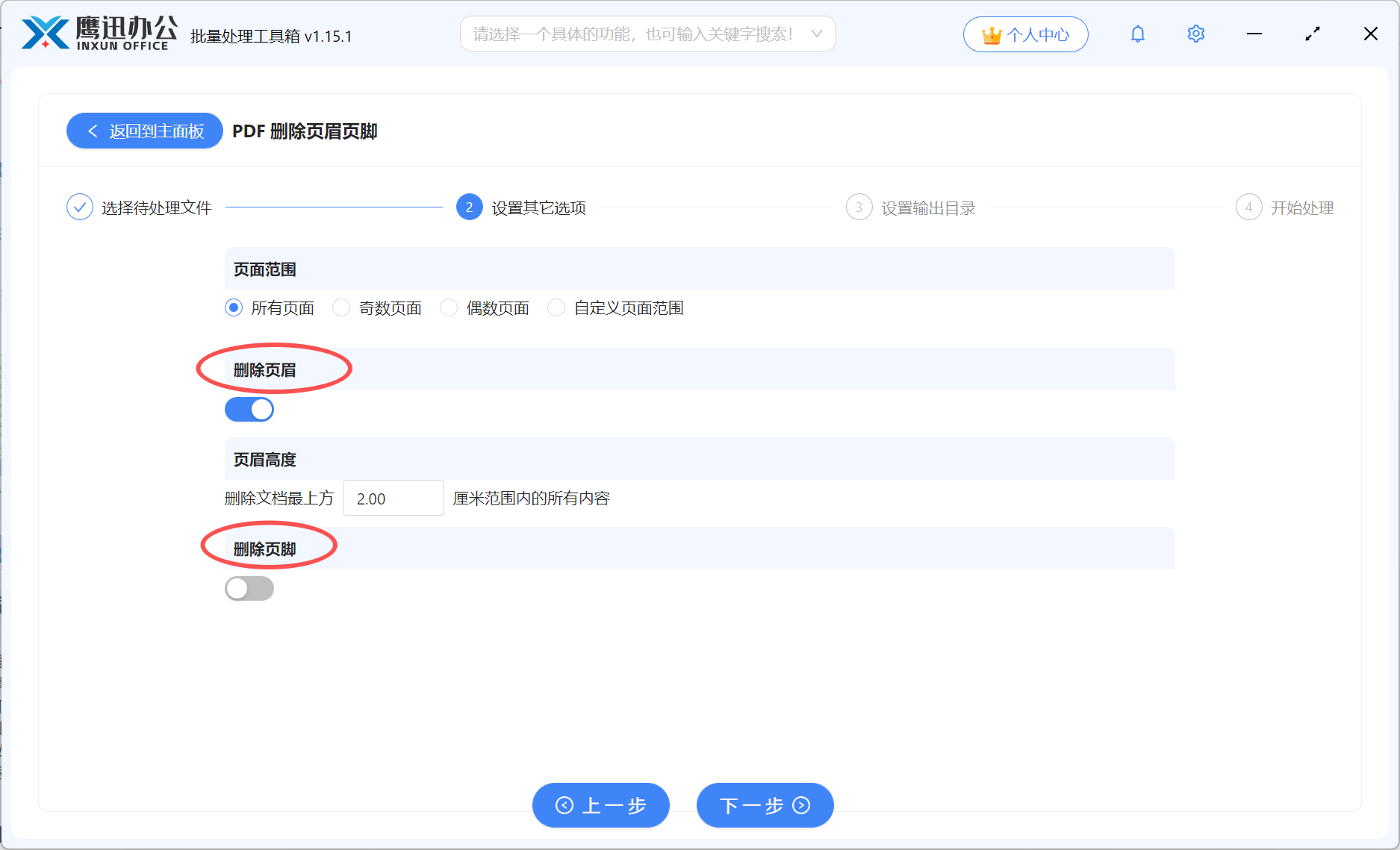Open the notification bell
This screenshot has height=850, width=1400.
(1137, 34)
